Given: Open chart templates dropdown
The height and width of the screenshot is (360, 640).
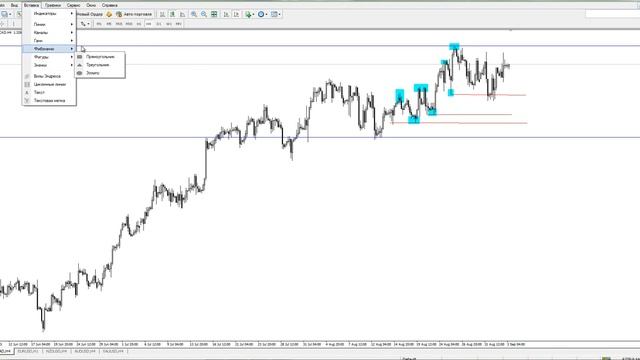Looking at the screenshot, I should pos(276,14).
